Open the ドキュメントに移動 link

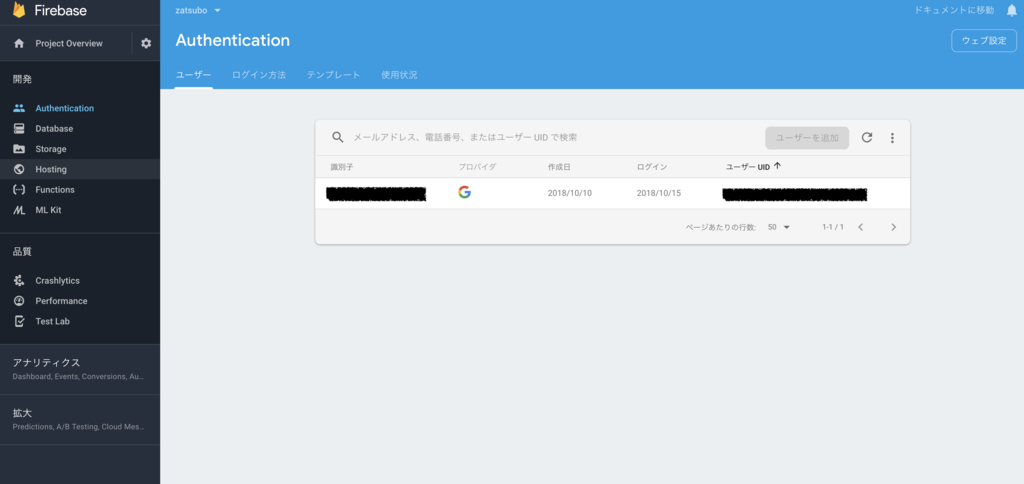coord(954,10)
